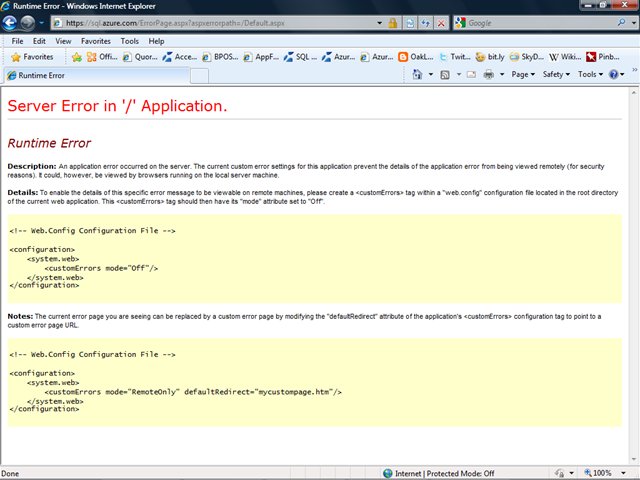640x480 pixels.
Task: Click the Favorites button
Action: [x=31, y=57]
